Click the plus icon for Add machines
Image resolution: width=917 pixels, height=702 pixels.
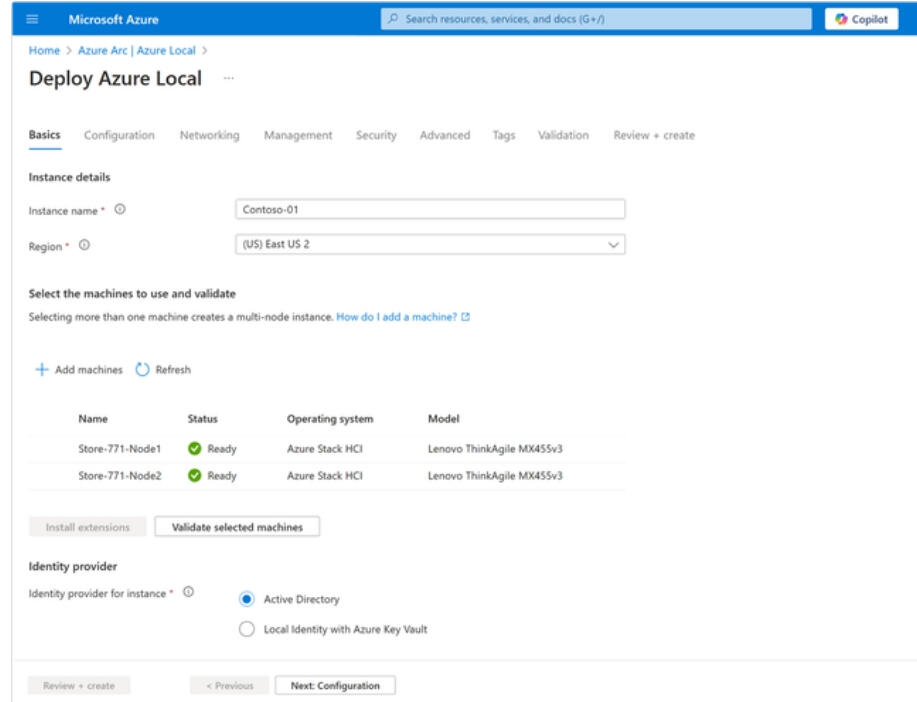coord(42,370)
